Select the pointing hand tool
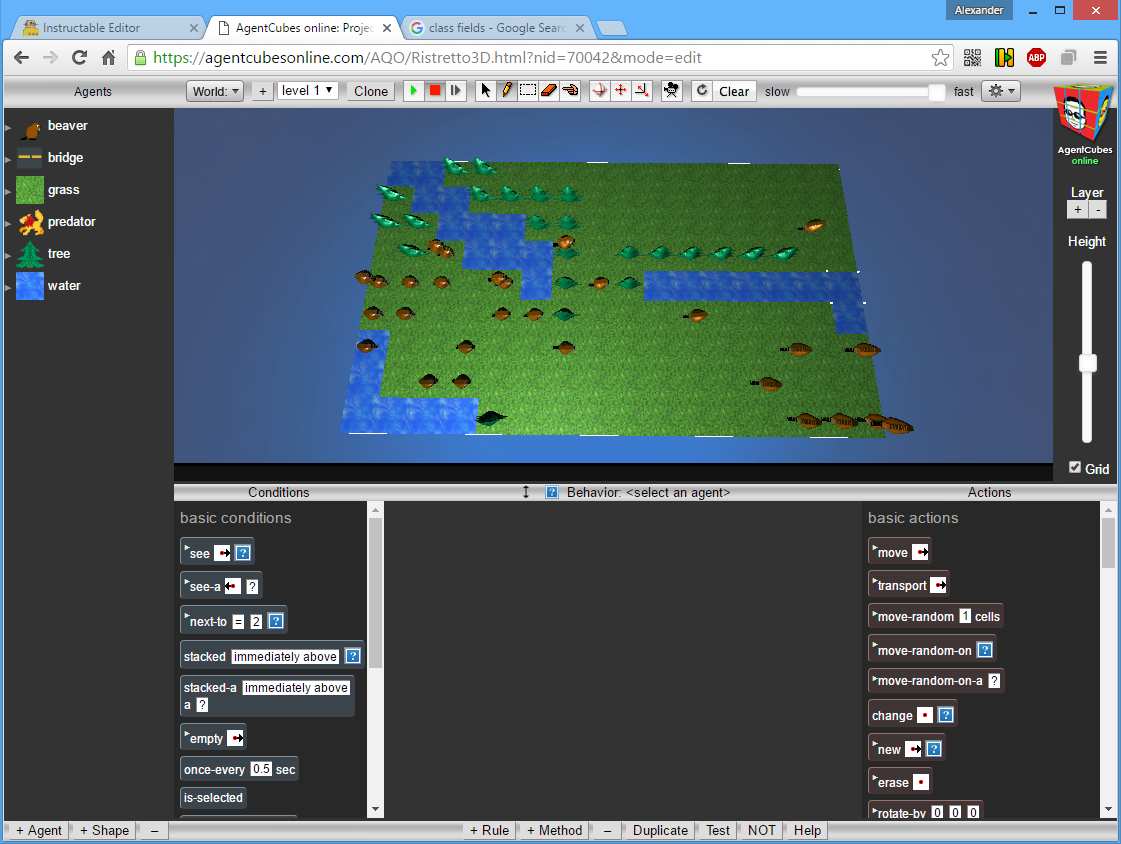This screenshot has width=1121, height=844. coord(570,91)
